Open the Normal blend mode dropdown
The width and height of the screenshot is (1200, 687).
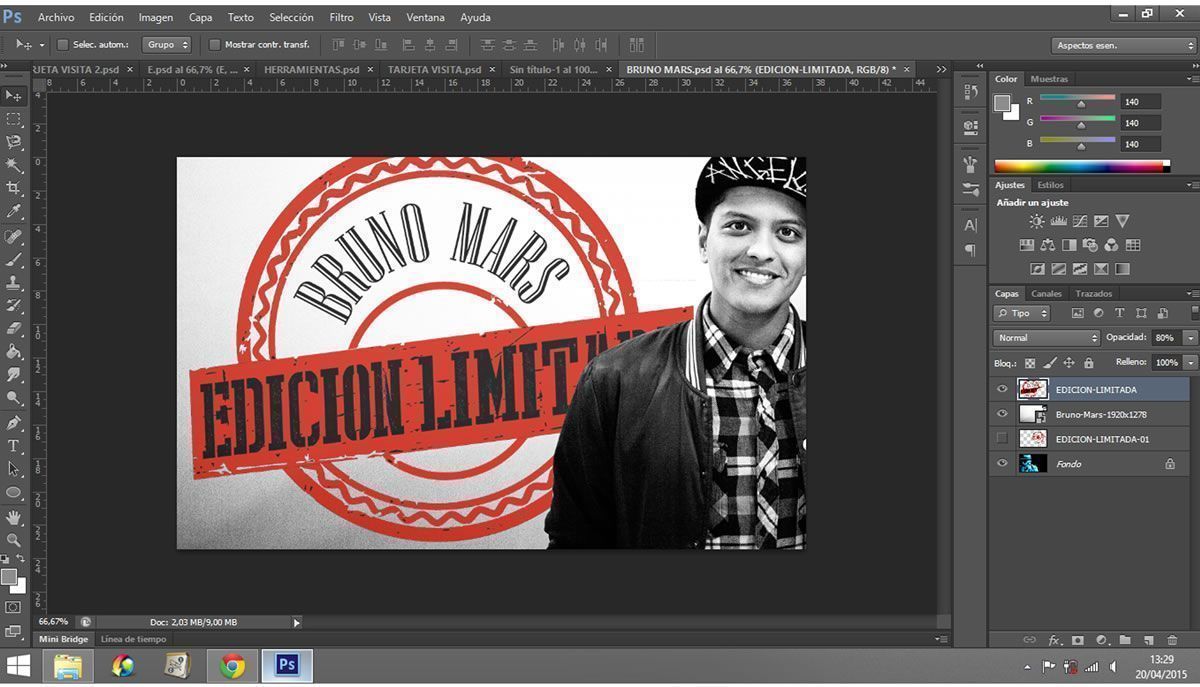click(x=1046, y=338)
